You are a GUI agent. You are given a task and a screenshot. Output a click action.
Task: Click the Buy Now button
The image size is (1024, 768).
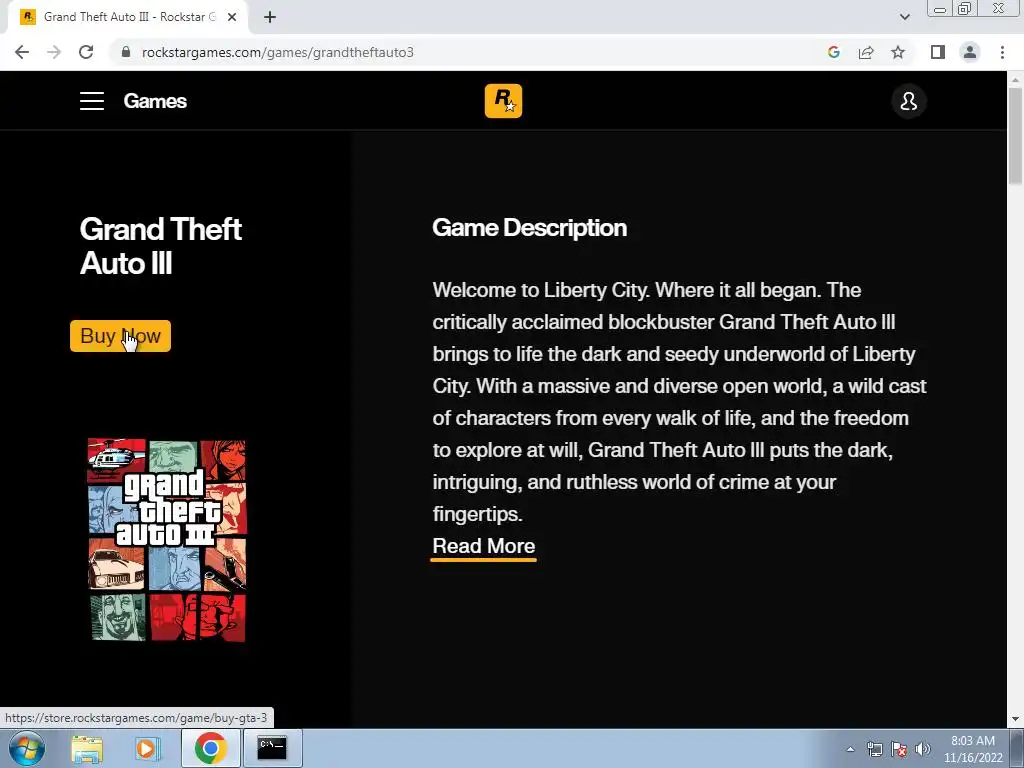click(120, 336)
